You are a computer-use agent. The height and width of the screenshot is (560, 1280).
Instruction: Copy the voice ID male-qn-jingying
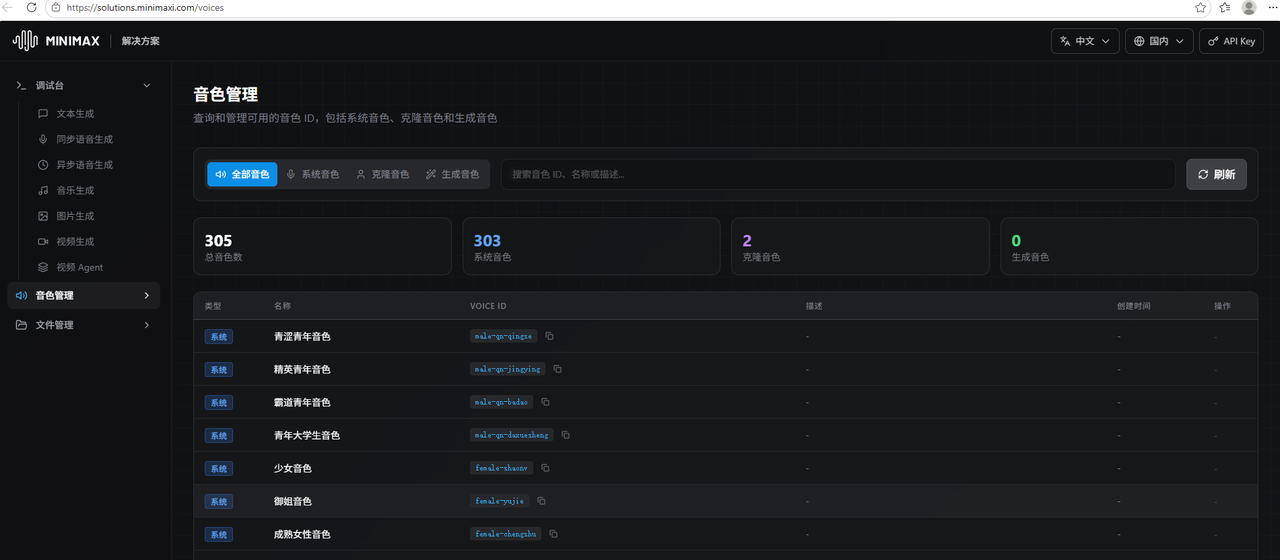(x=558, y=369)
